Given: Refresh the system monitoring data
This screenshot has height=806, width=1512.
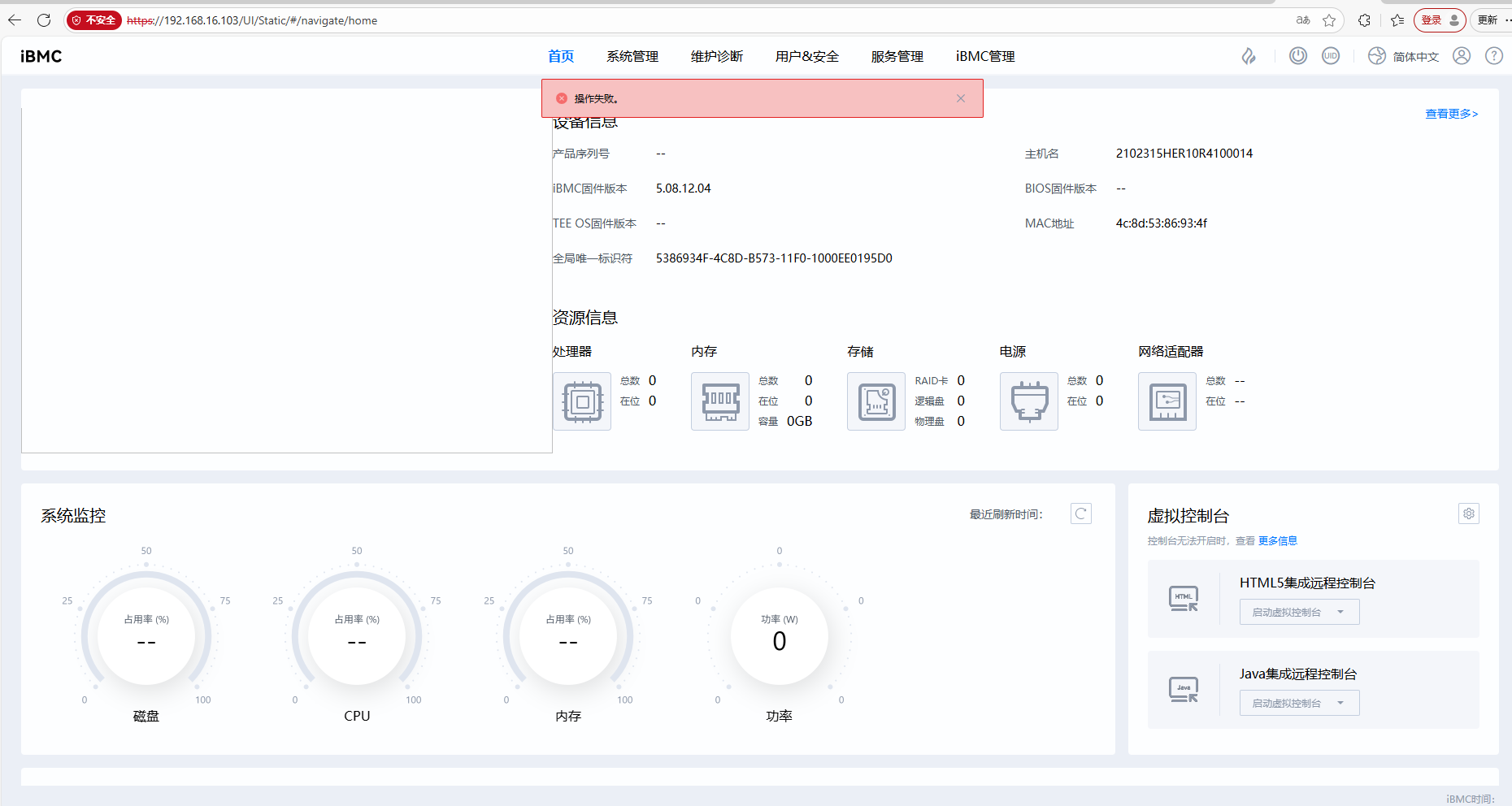Looking at the screenshot, I should pos(1081,513).
